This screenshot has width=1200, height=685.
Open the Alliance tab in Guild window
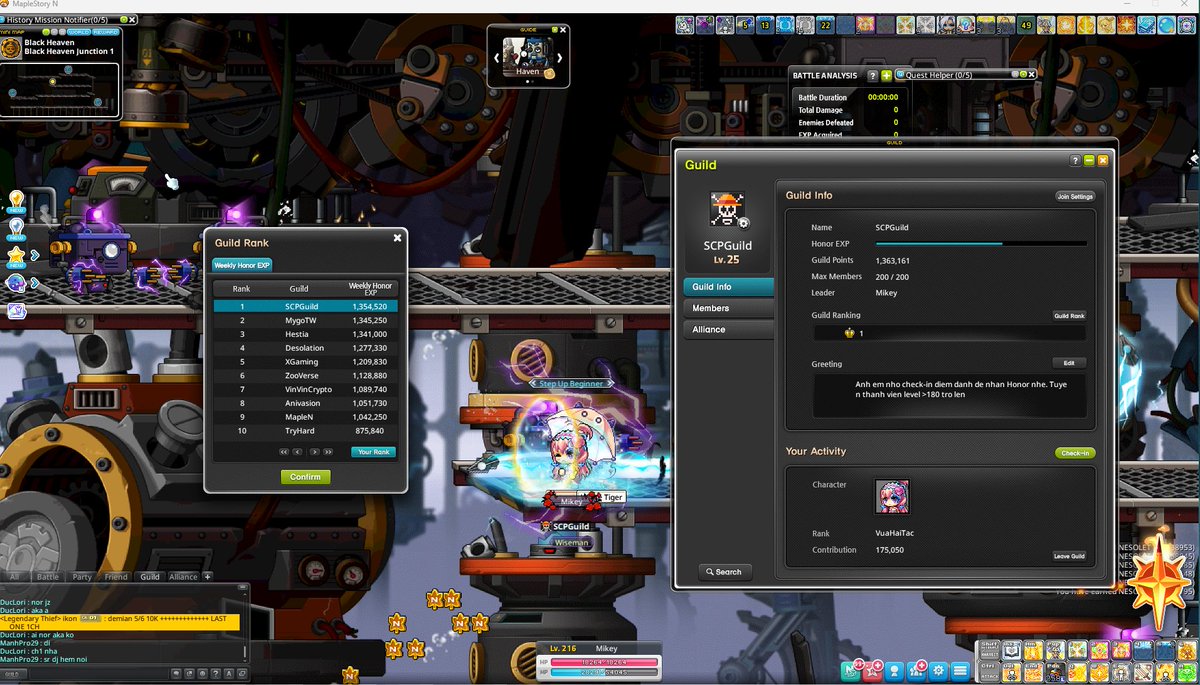point(728,329)
